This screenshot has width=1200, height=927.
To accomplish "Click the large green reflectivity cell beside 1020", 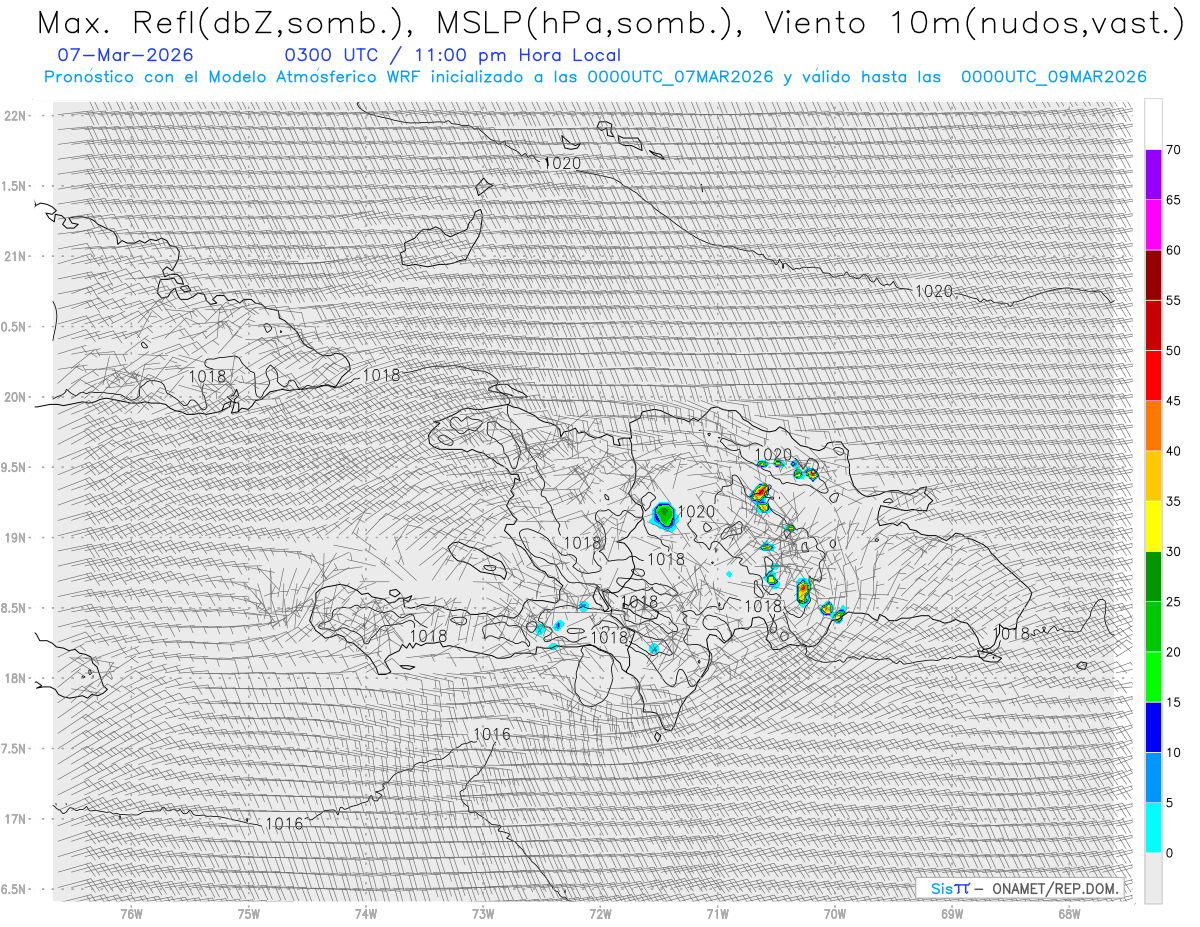I will tap(664, 516).
